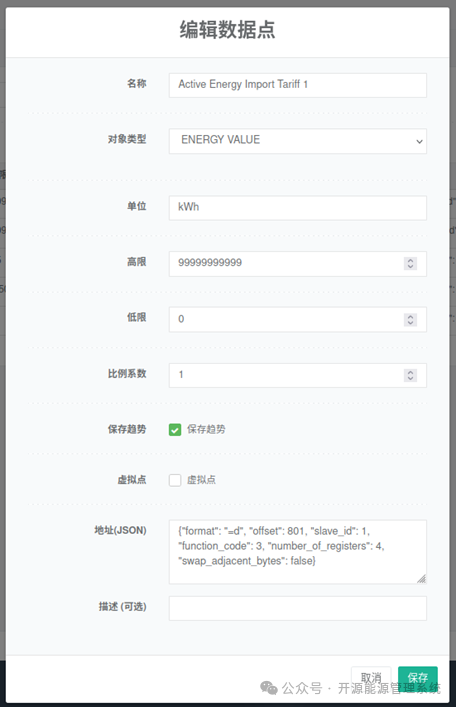
Task: Click the 高限 field stepper arrows
Action: (x=410, y=263)
